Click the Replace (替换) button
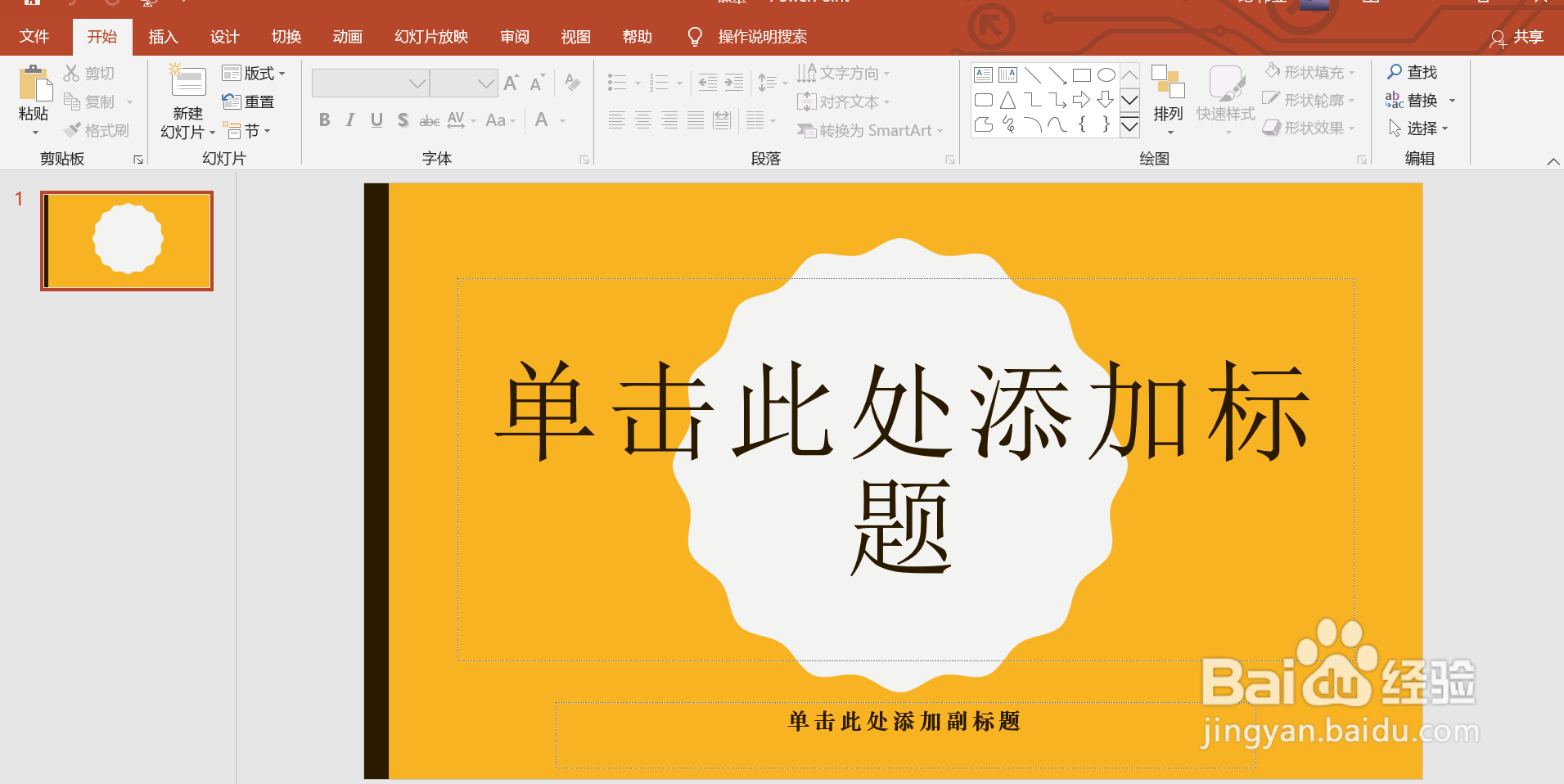The image size is (1564, 784). 1421,100
